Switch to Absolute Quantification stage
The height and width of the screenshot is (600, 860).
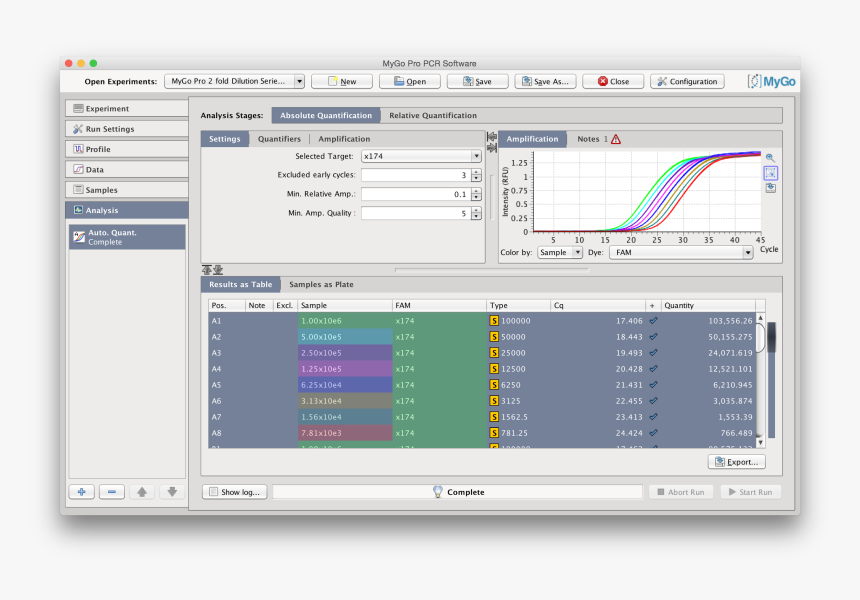326,115
